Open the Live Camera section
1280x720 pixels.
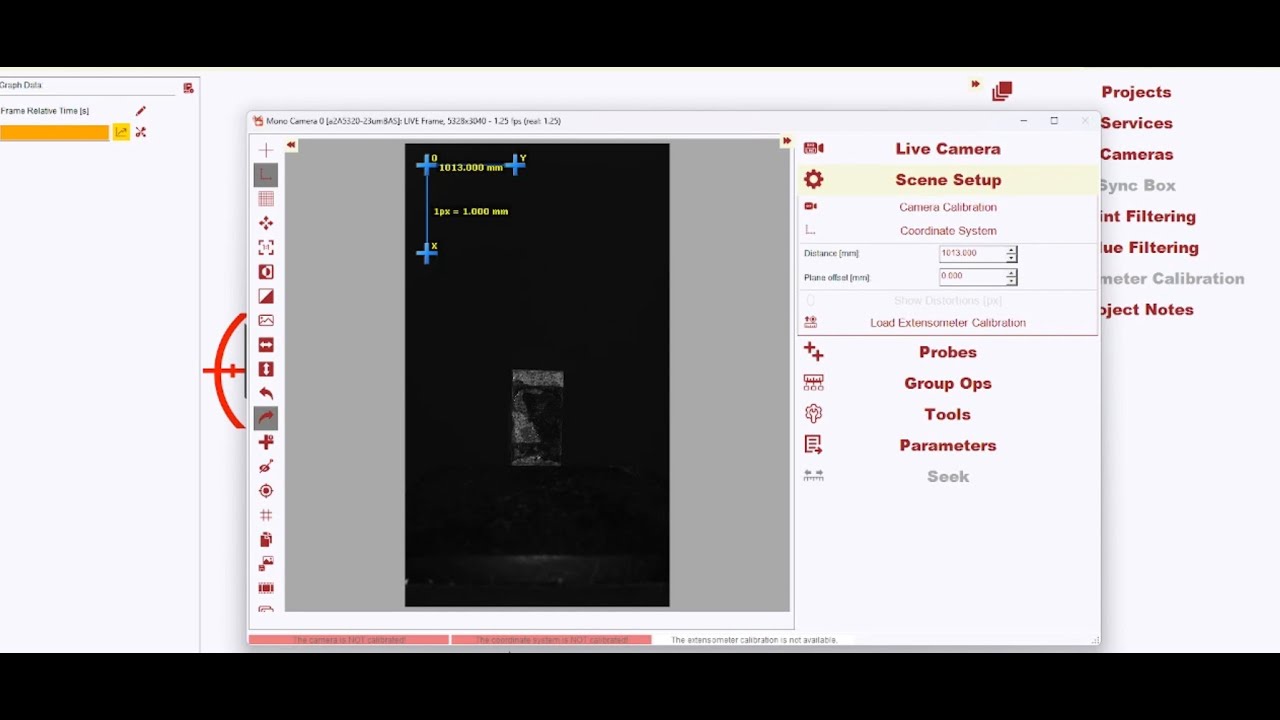tap(948, 149)
